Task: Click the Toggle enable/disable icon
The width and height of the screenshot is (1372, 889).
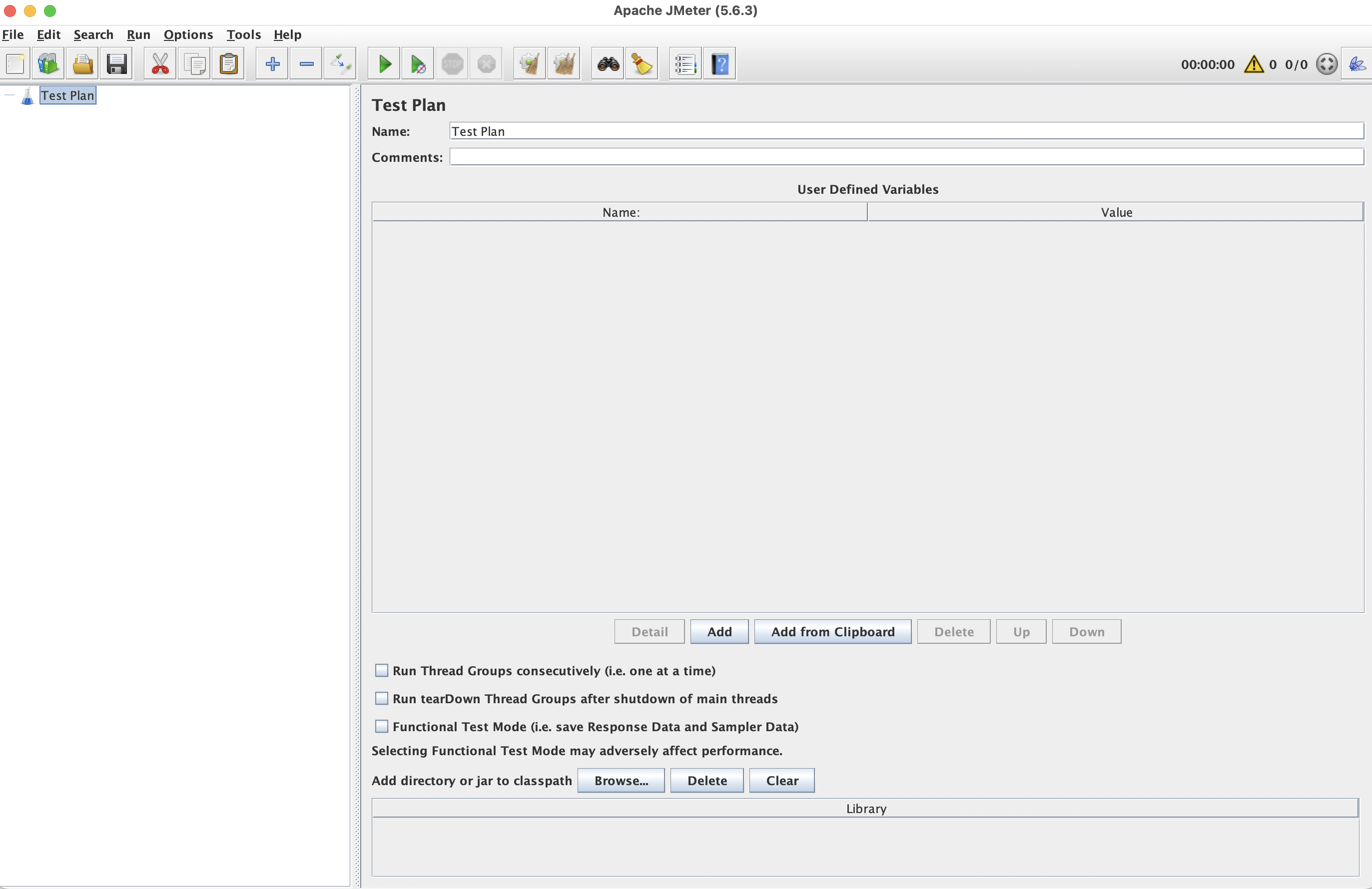Action: 340,64
